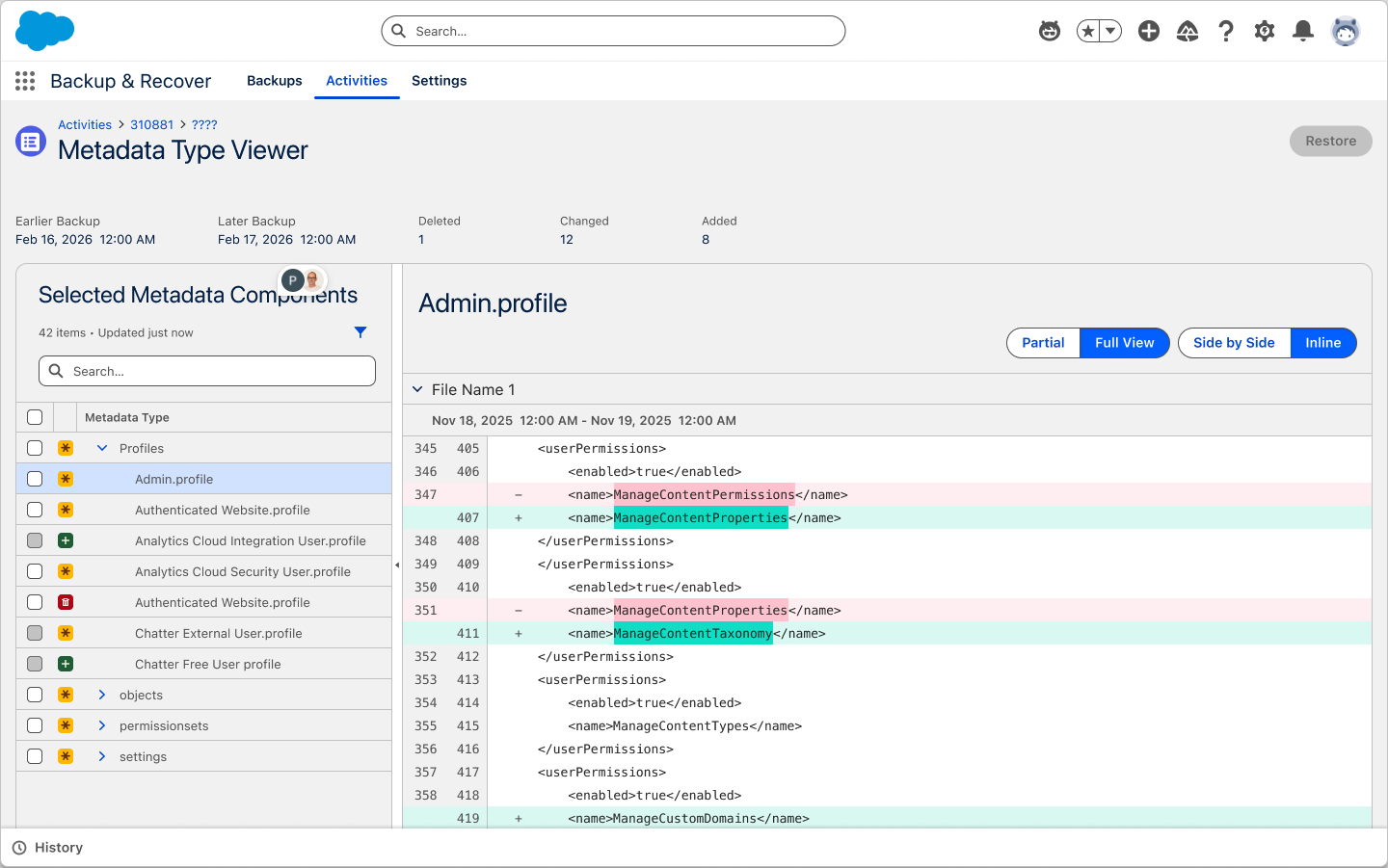Show notifications with the bell icon

[1303, 31]
